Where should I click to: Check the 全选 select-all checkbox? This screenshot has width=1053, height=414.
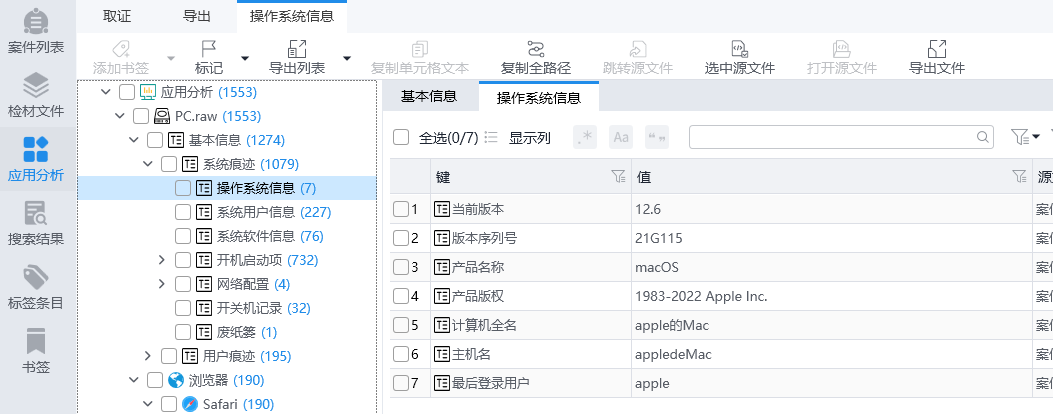tap(401, 137)
